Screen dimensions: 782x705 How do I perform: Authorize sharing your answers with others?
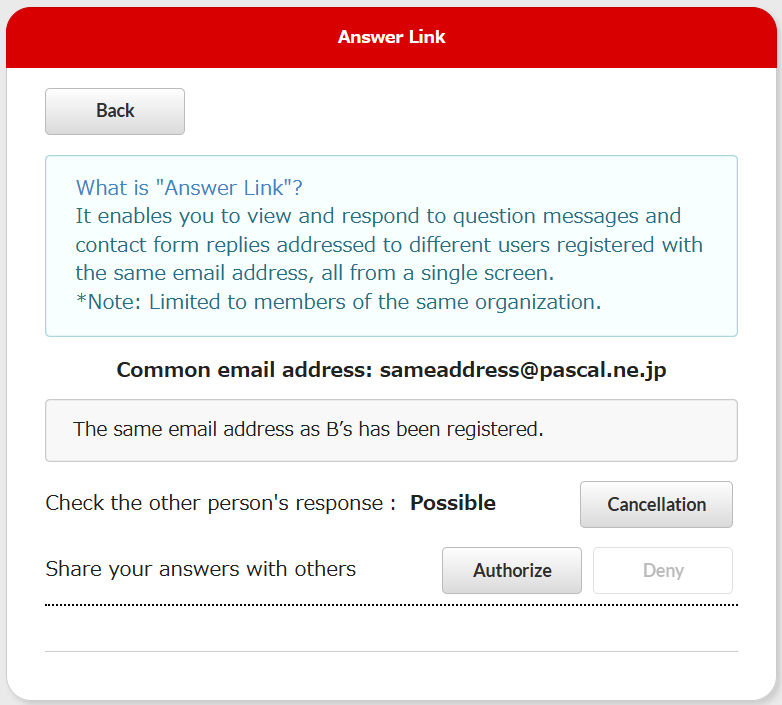[512, 570]
